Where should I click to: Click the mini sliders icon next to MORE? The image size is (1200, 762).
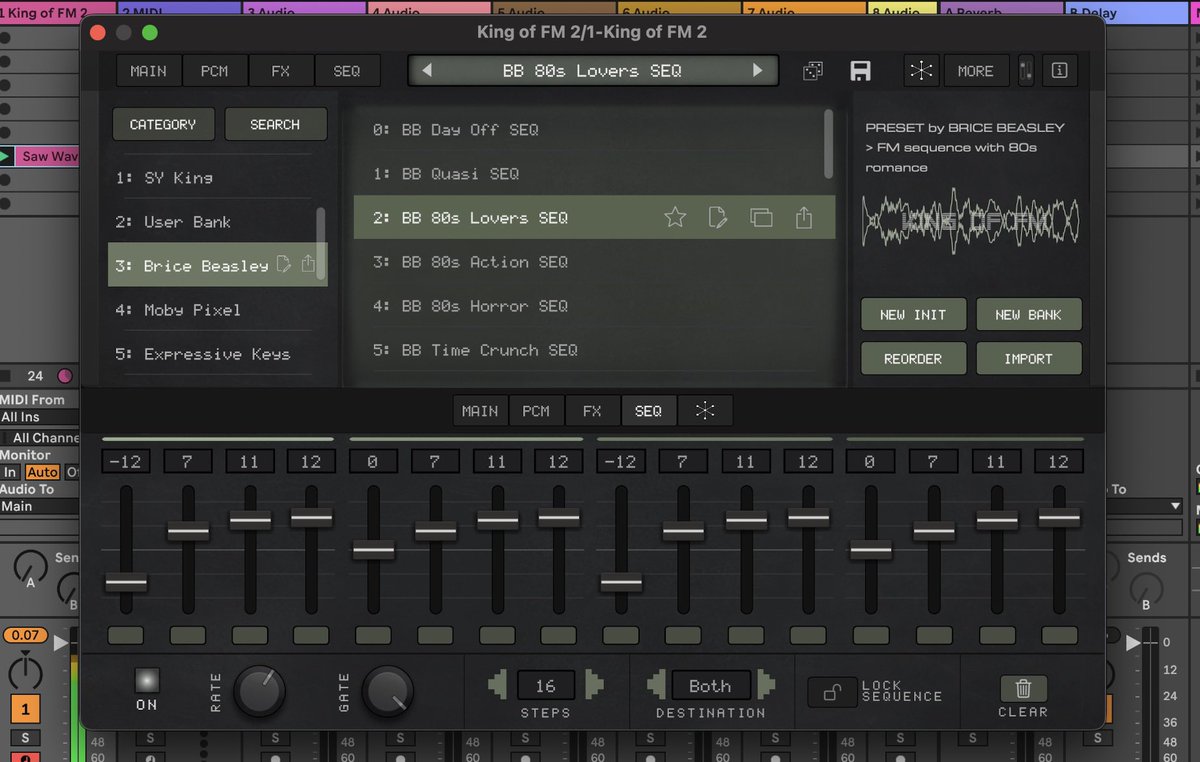point(1024,71)
